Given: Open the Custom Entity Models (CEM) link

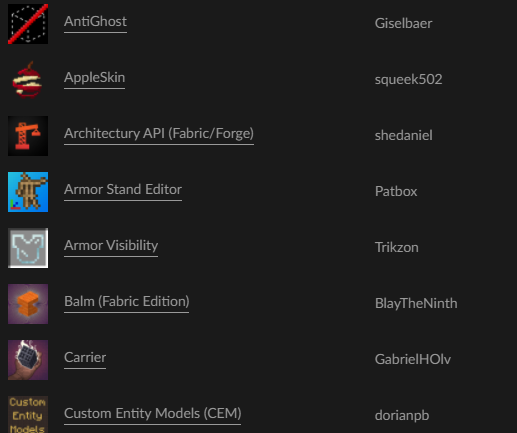Looking at the screenshot, I should click(x=153, y=414).
